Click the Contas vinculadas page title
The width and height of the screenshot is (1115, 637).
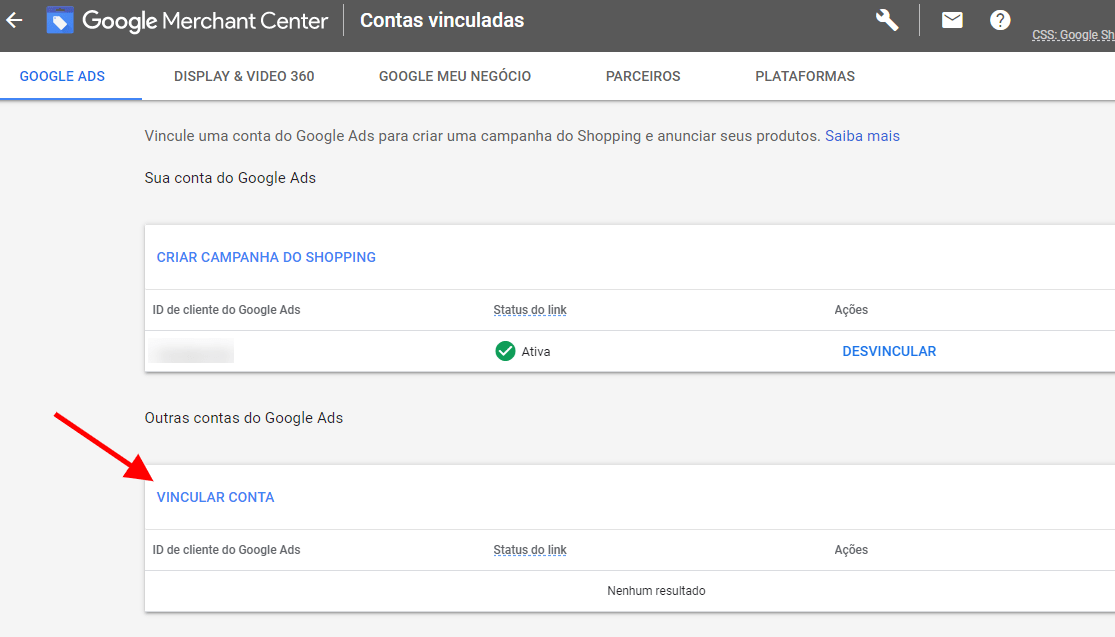pyautogui.click(x=442, y=20)
